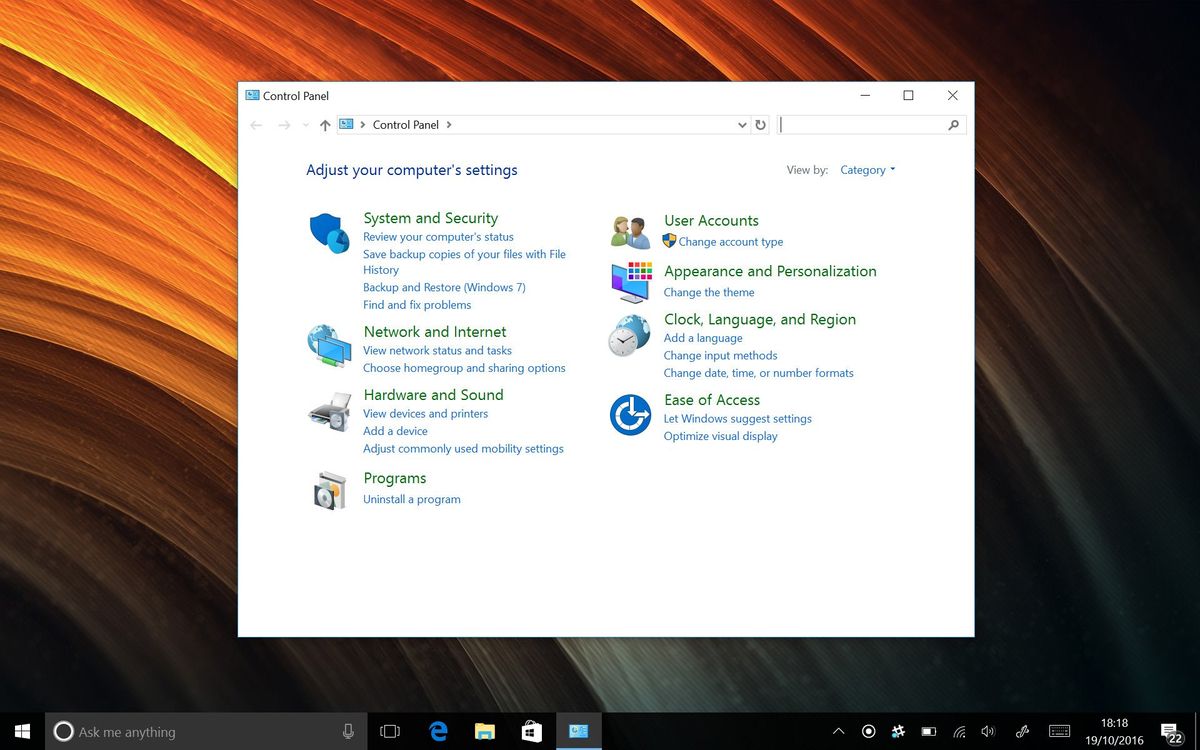Expand the address bar dropdown arrow
Image resolution: width=1200 pixels, height=750 pixels.
[742, 124]
